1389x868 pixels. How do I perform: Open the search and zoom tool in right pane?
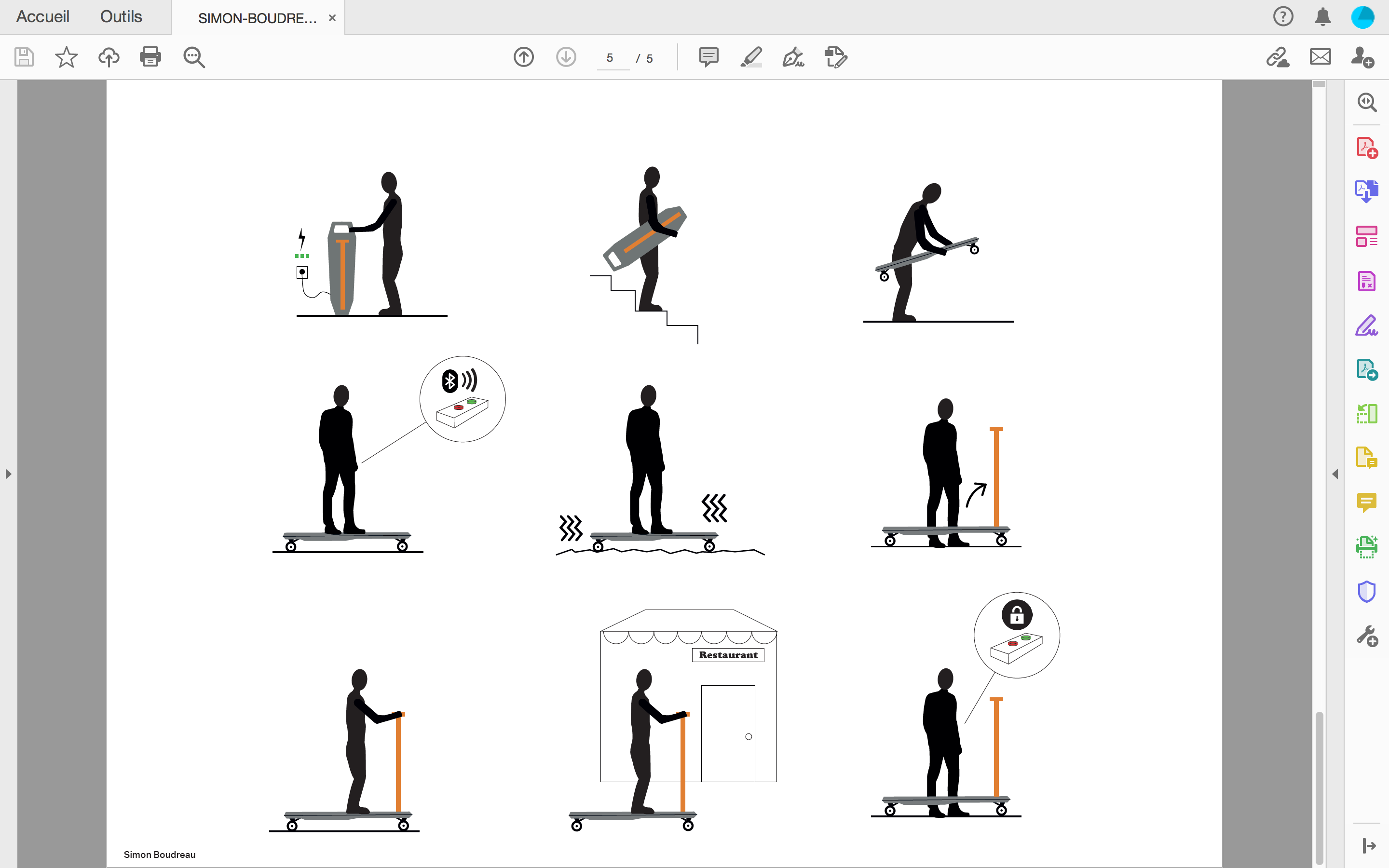click(x=1367, y=102)
